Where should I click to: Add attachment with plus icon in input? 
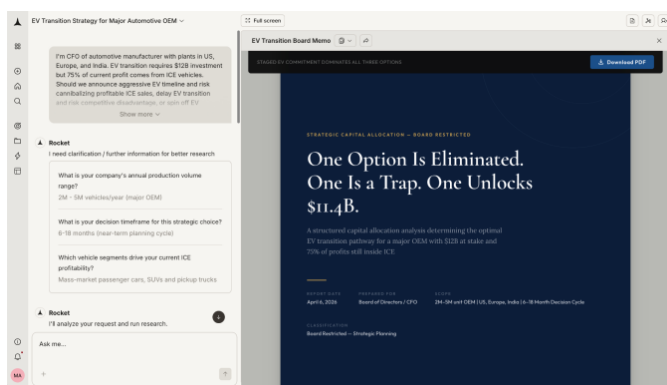tap(43, 374)
